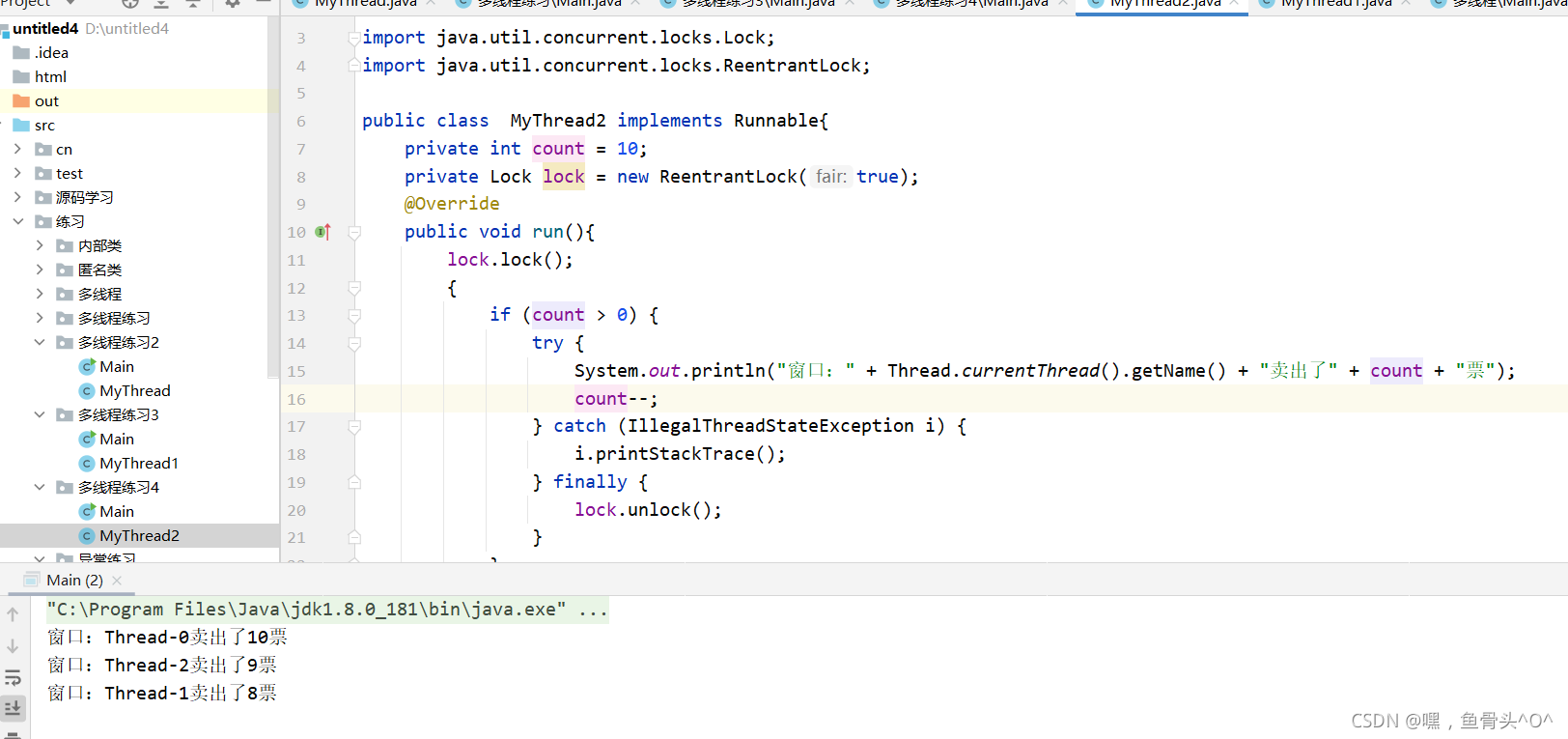
Task: Open MyThread1 in the project tree
Action: coord(139,464)
